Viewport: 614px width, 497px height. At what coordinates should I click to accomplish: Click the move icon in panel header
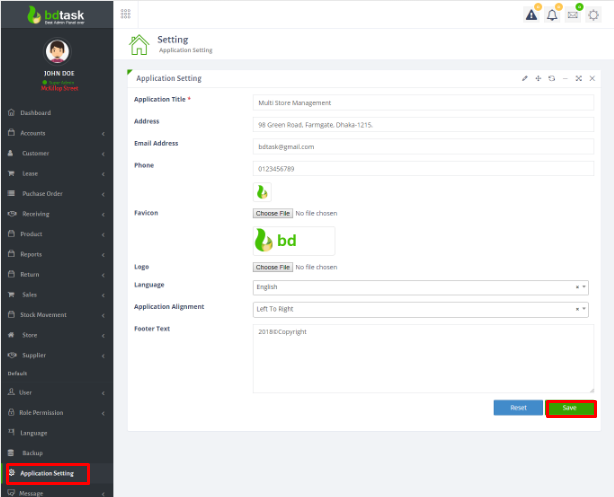click(538, 78)
